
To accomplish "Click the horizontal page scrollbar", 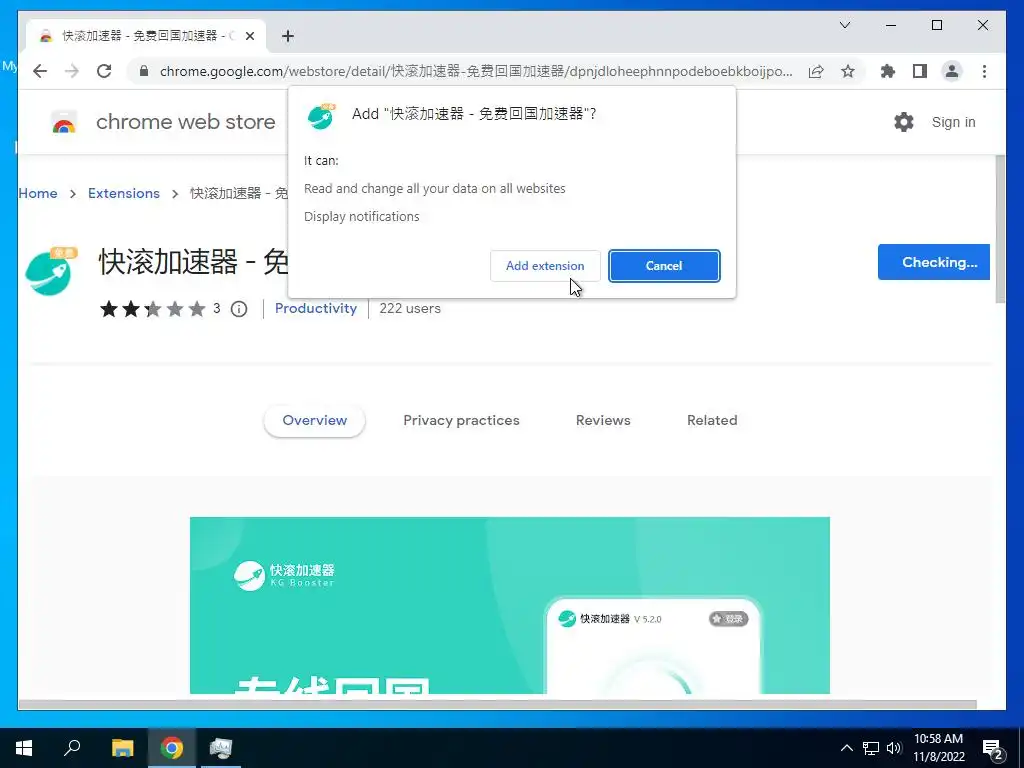I will click(497, 705).
